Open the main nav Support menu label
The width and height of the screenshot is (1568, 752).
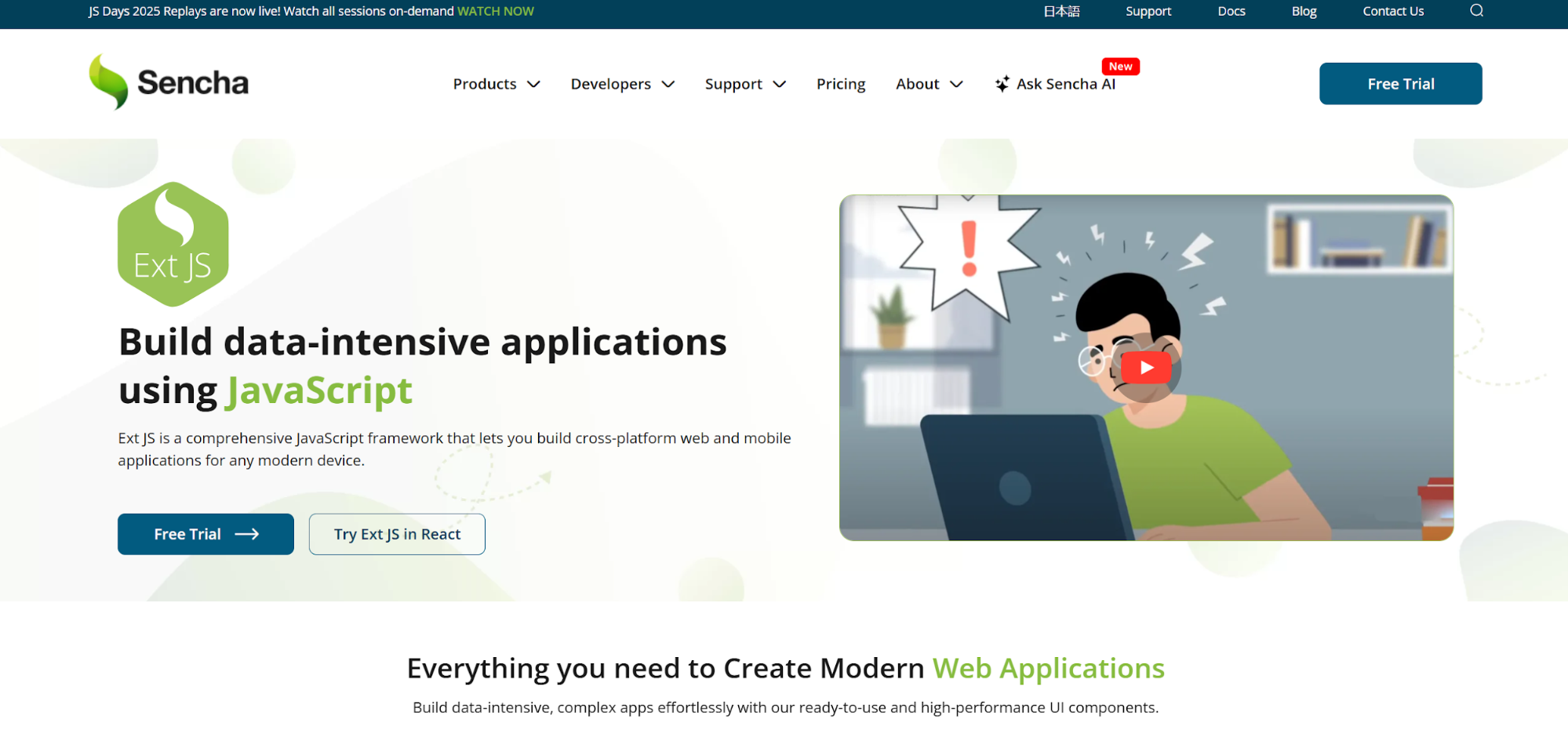[733, 84]
